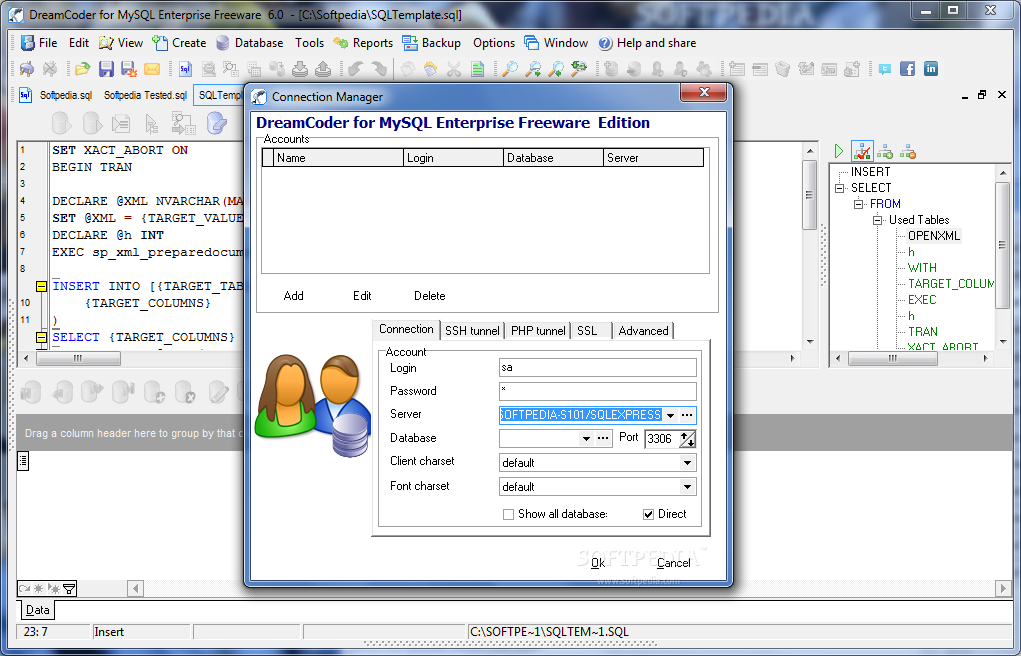Click the funnel filter icon below grid

[x=69, y=588]
